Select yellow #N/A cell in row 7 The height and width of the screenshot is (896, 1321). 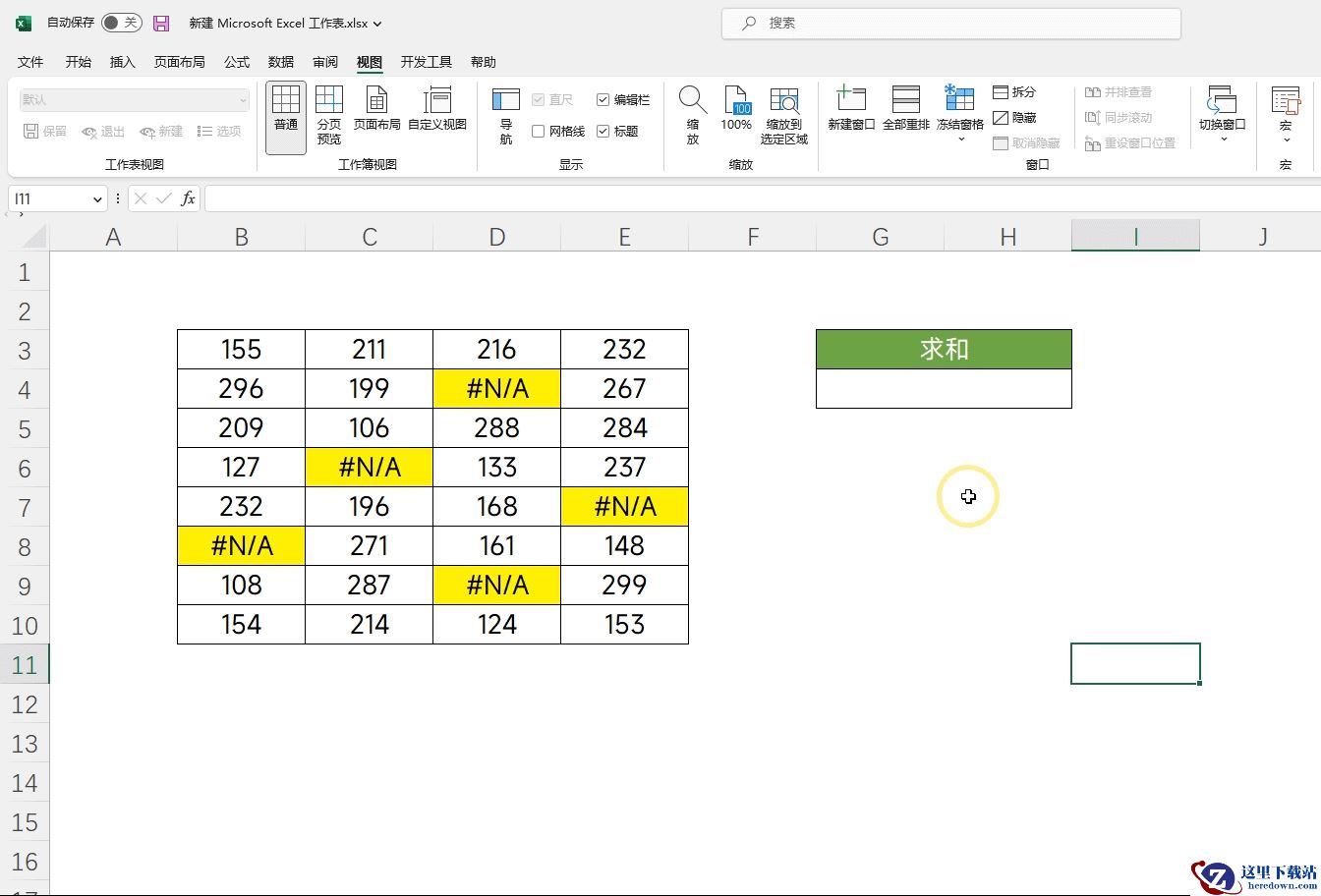click(625, 507)
